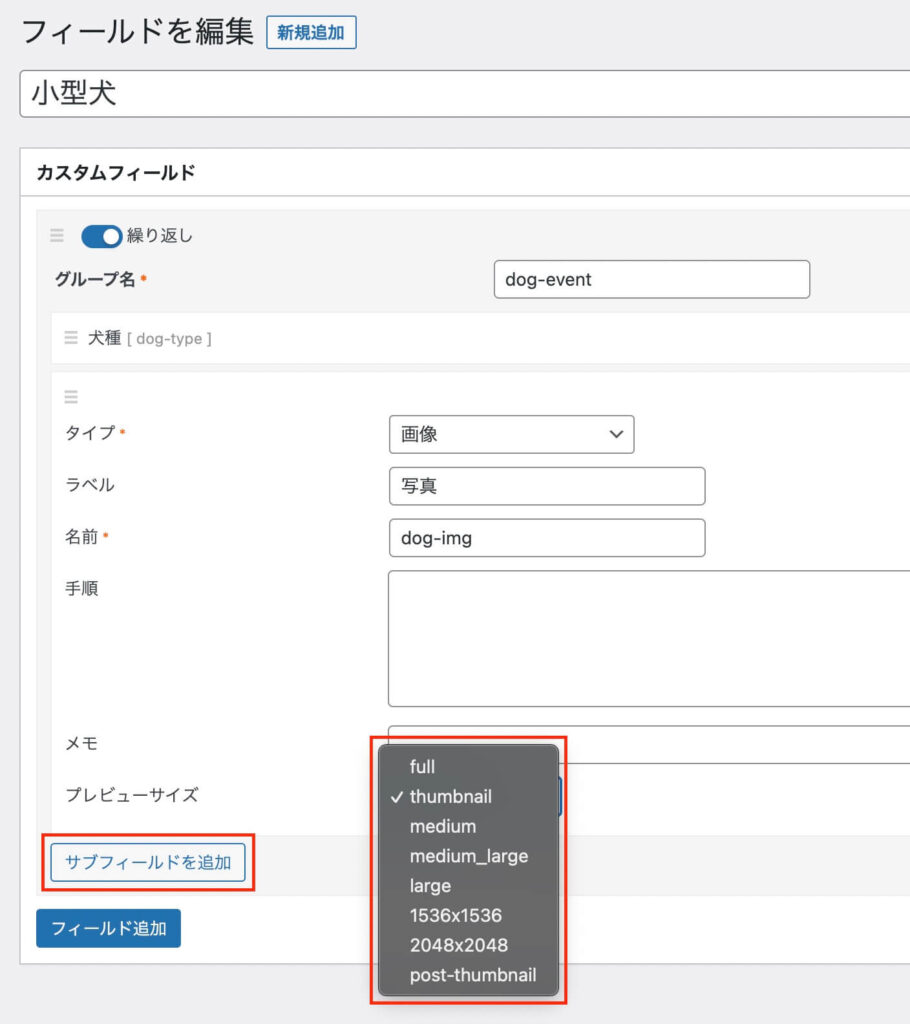Click the 名前 field containing dog-img
Image resolution: width=910 pixels, height=1024 pixels.
coord(546,538)
